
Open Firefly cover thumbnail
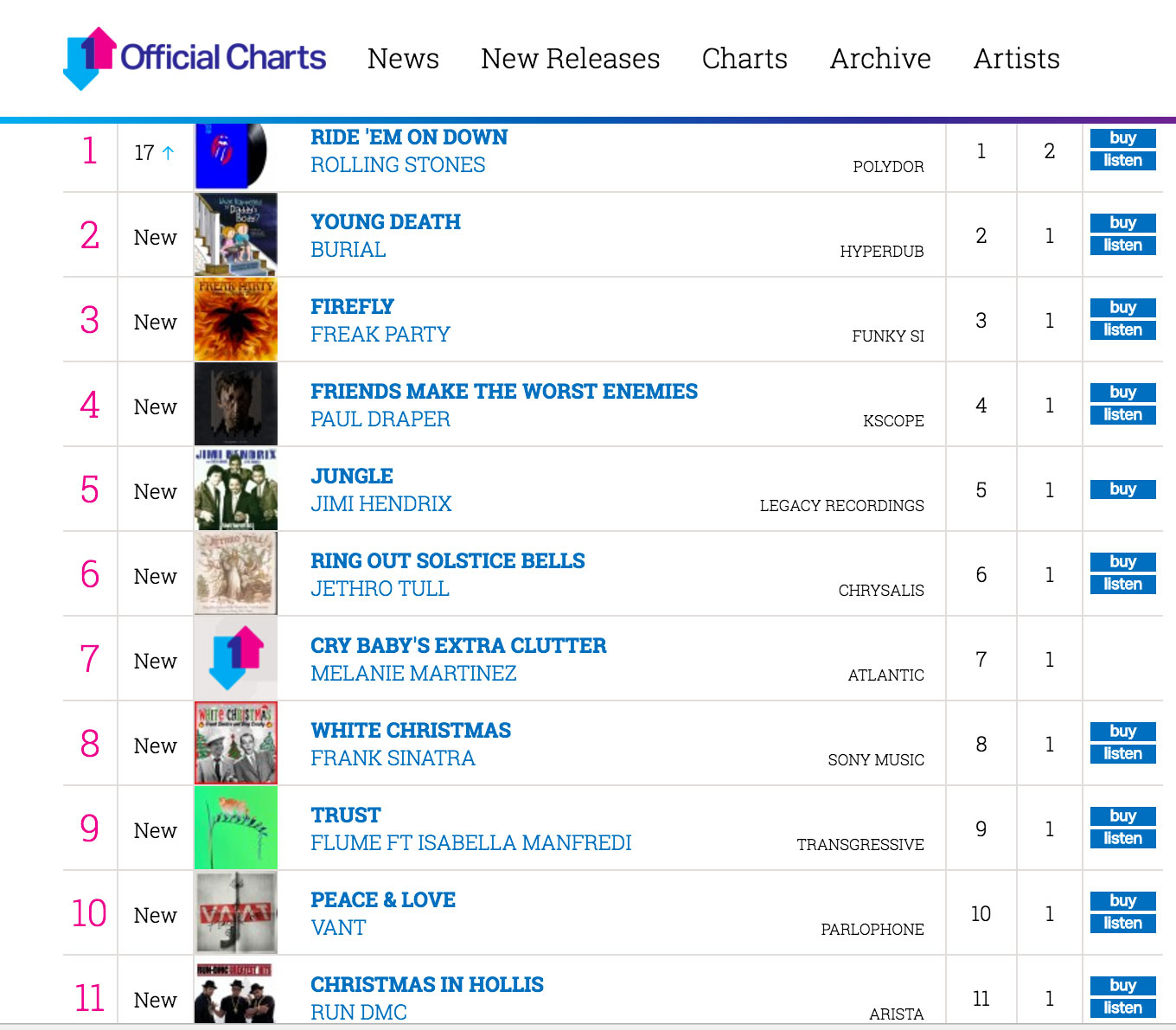236,319
